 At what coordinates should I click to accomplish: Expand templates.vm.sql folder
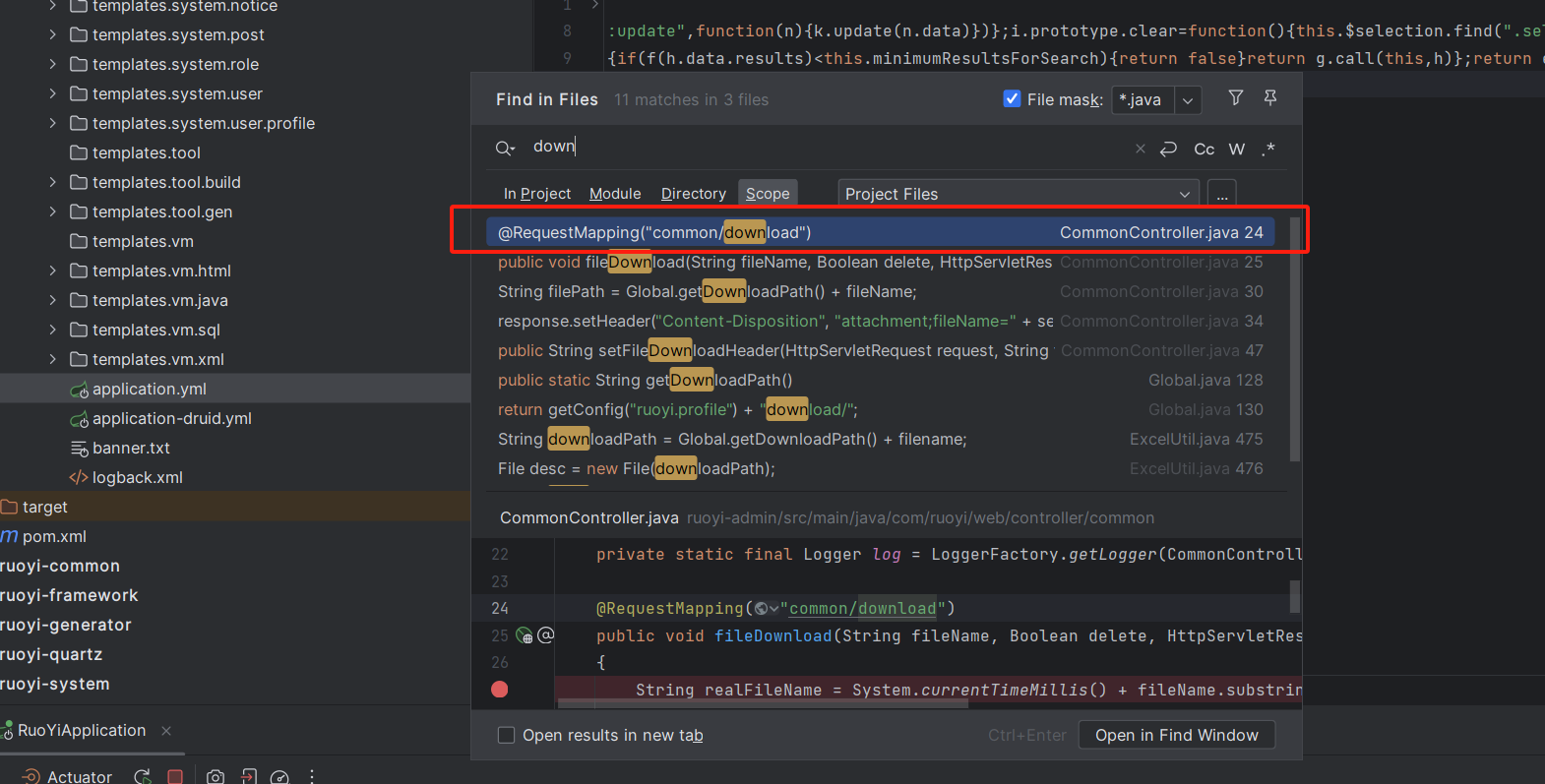(x=52, y=330)
